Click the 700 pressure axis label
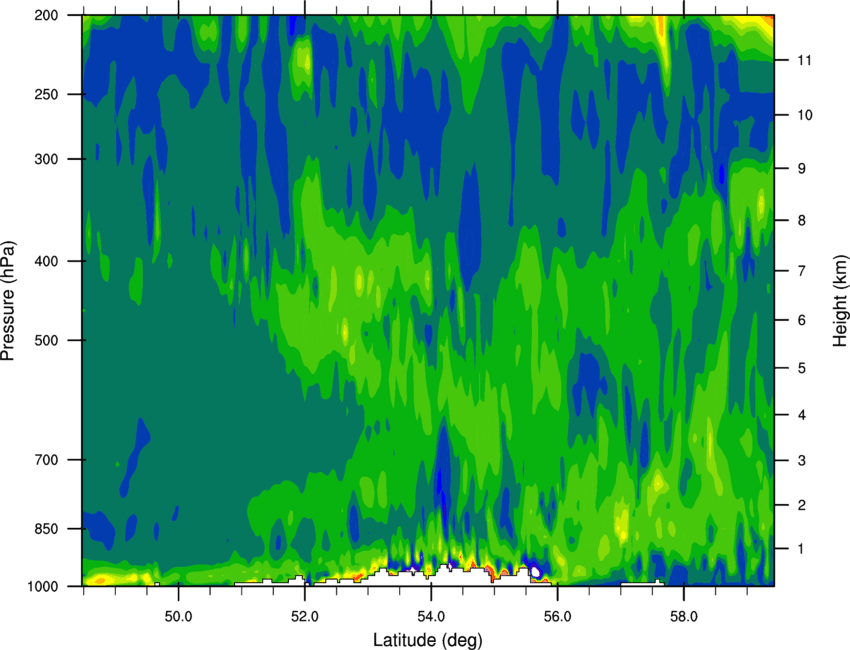850x650 pixels. tap(46, 460)
